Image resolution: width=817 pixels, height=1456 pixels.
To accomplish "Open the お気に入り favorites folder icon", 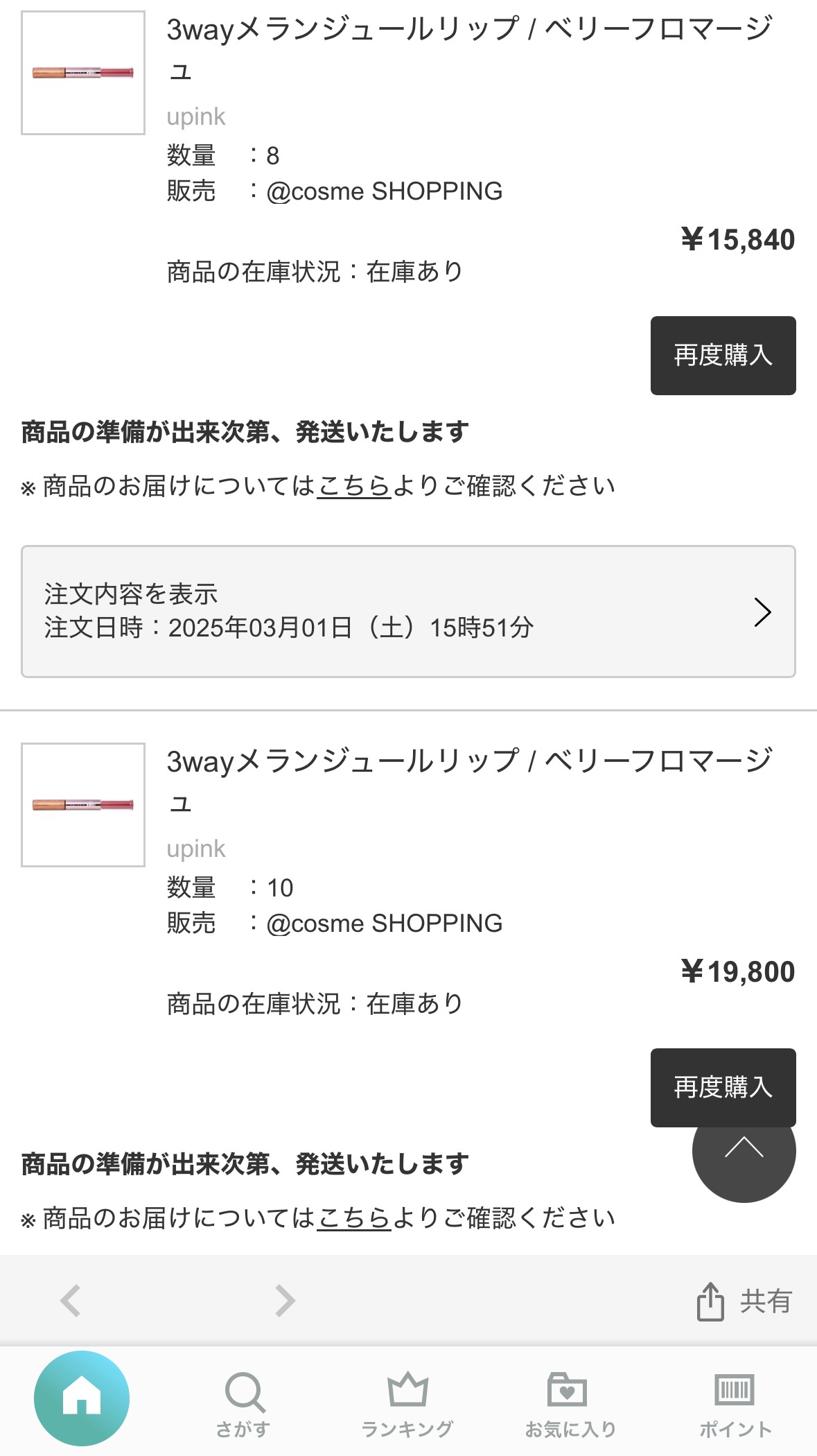I will click(x=568, y=1391).
